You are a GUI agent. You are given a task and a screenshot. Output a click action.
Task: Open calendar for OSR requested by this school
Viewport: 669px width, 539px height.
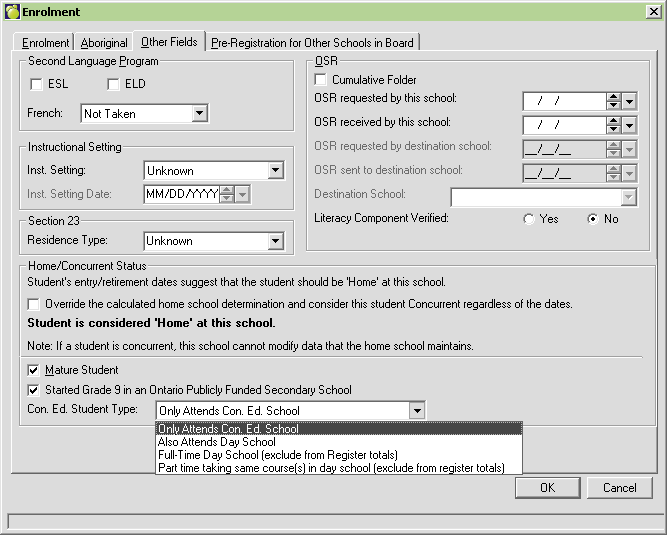(629, 101)
